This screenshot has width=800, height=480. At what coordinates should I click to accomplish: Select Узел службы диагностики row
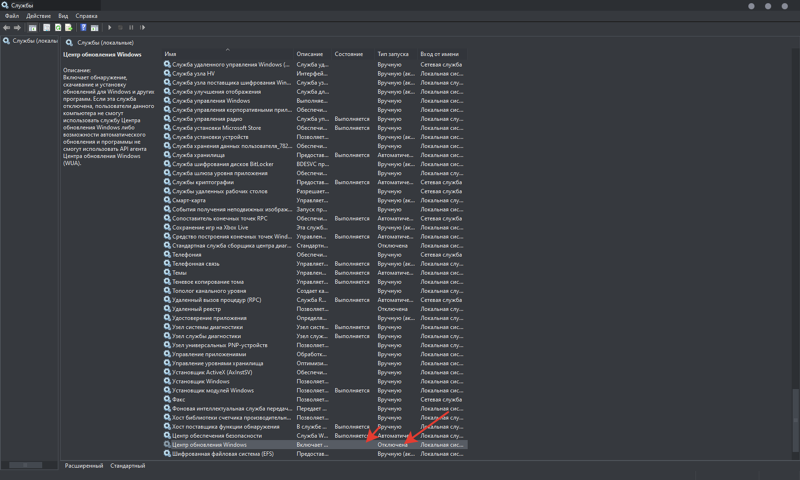315,336
